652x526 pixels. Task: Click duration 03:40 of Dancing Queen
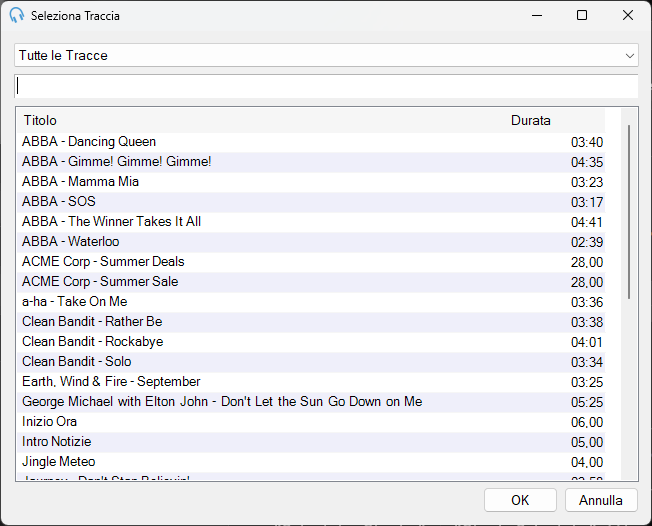587,142
